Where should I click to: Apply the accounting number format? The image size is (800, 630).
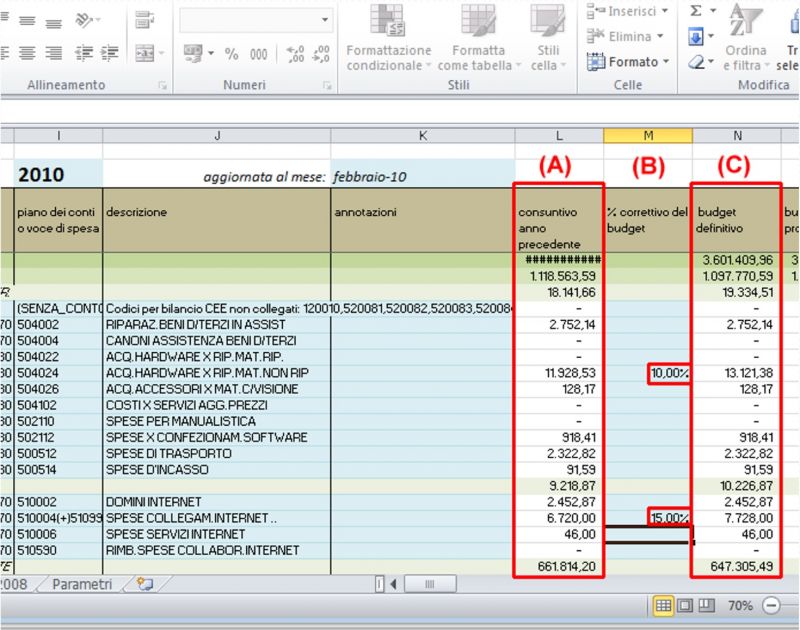pos(193,53)
